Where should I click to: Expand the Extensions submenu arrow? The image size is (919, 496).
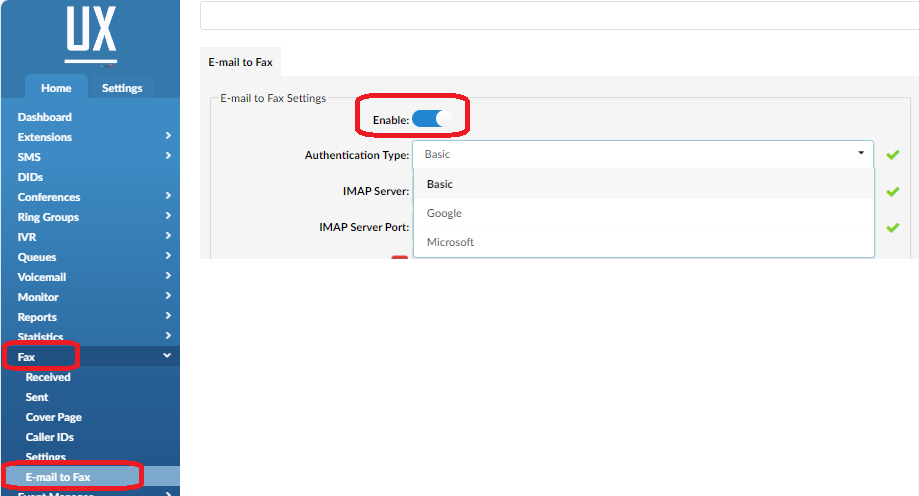coord(168,136)
